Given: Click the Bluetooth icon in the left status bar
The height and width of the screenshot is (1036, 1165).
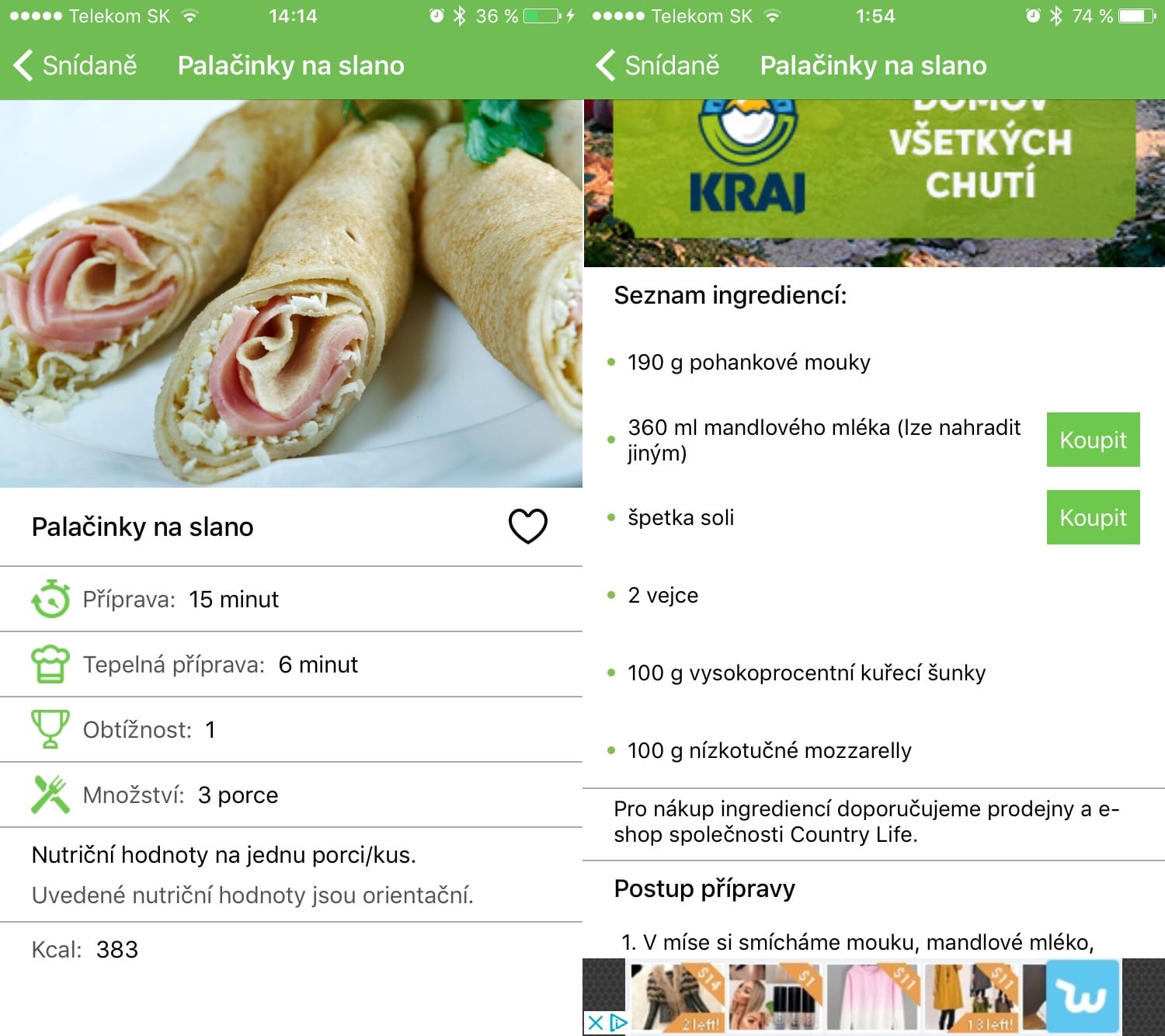Looking at the screenshot, I should (460, 16).
